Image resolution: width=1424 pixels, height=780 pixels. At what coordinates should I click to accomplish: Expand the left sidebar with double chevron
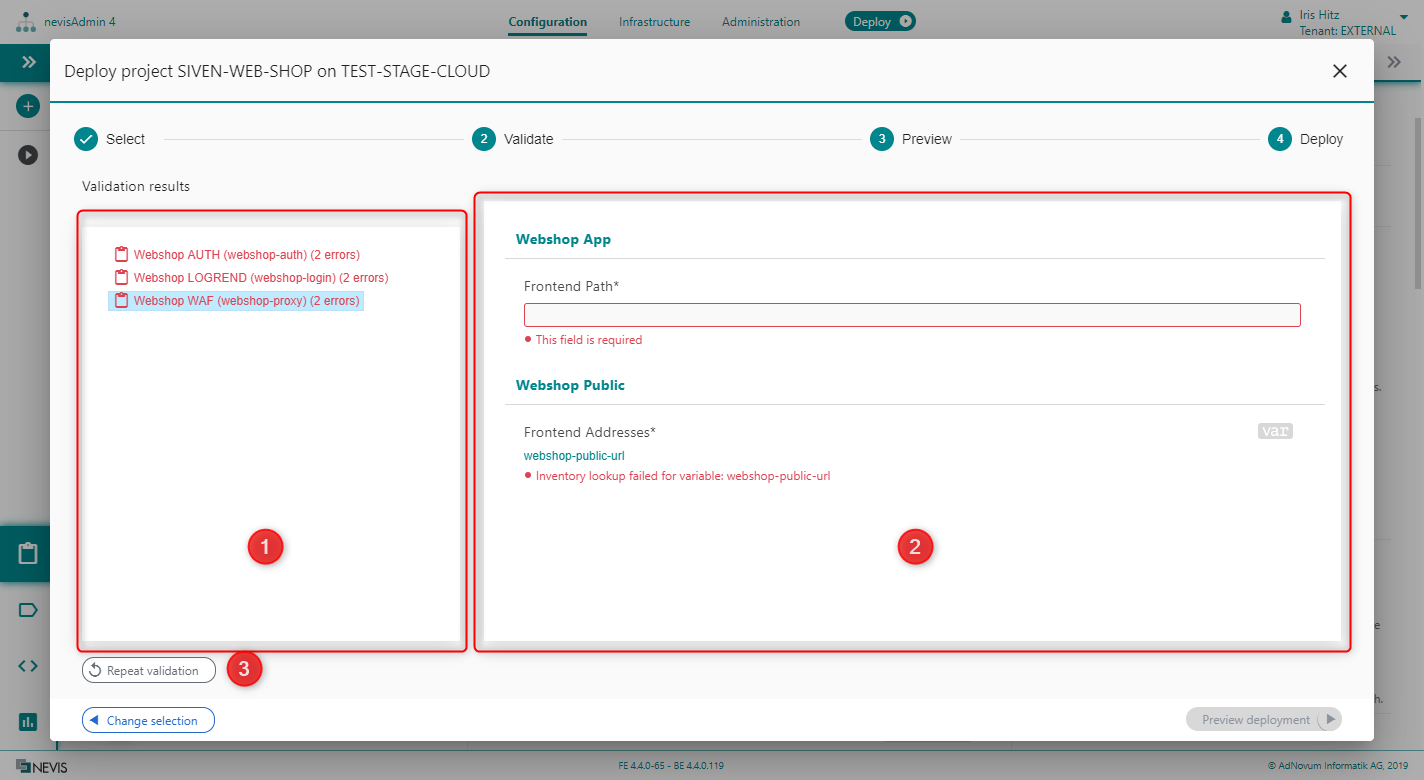pyautogui.click(x=29, y=62)
